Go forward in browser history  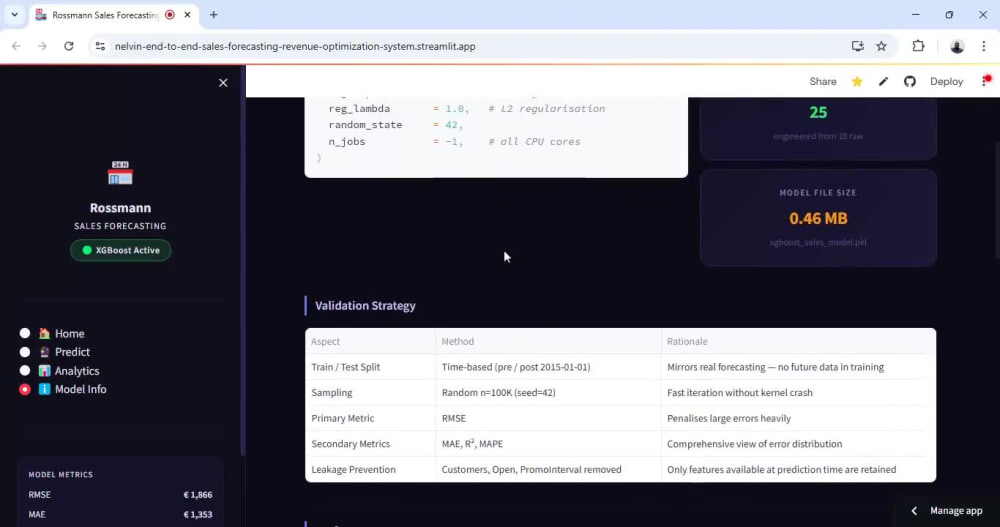(42, 46)
